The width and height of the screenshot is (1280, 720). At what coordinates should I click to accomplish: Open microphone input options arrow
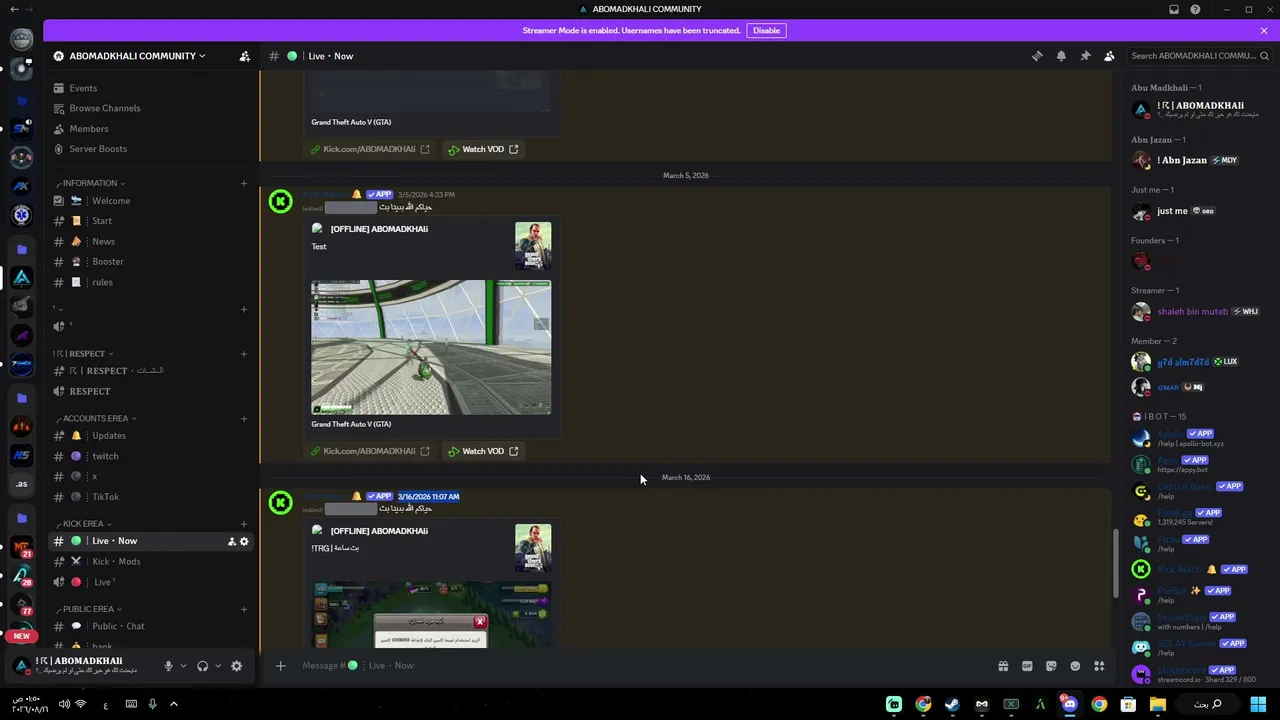click(183, 666)
